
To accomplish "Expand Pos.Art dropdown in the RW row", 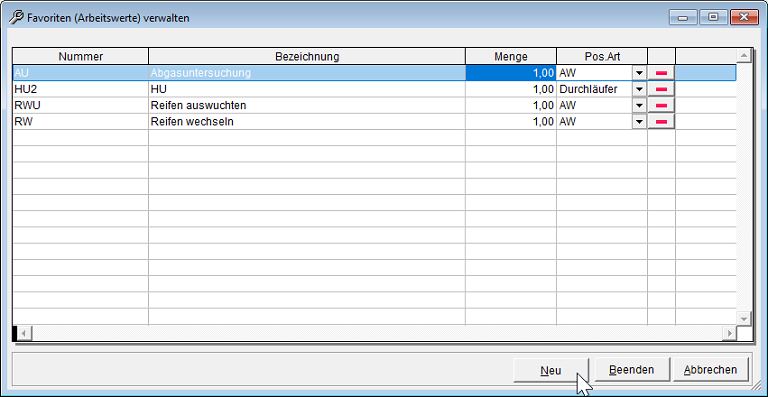I will click(x=639, y=121).
